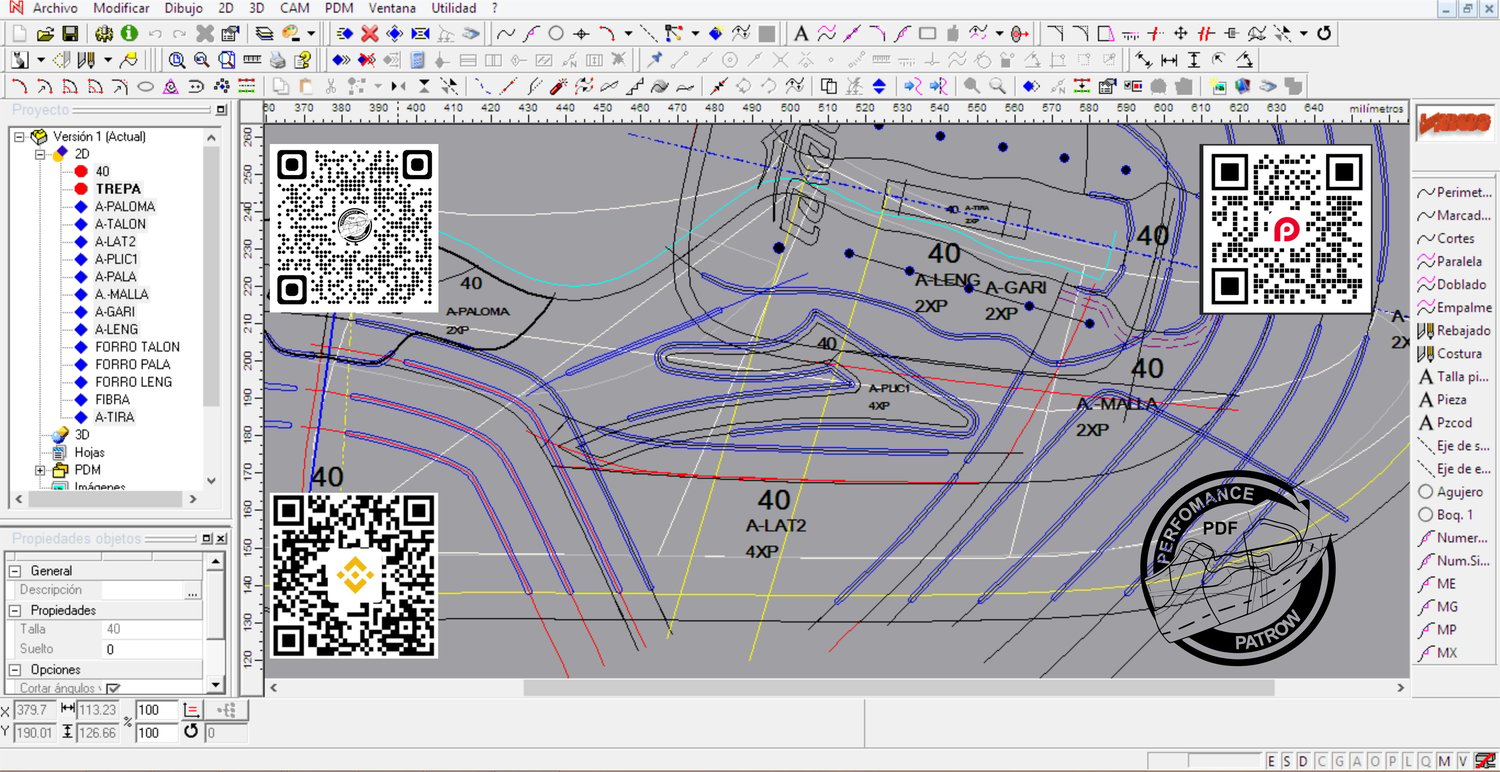This screenshot has width=1500, height=772.
Task: Open a file with the folder icon
Action: coord(45,33)
